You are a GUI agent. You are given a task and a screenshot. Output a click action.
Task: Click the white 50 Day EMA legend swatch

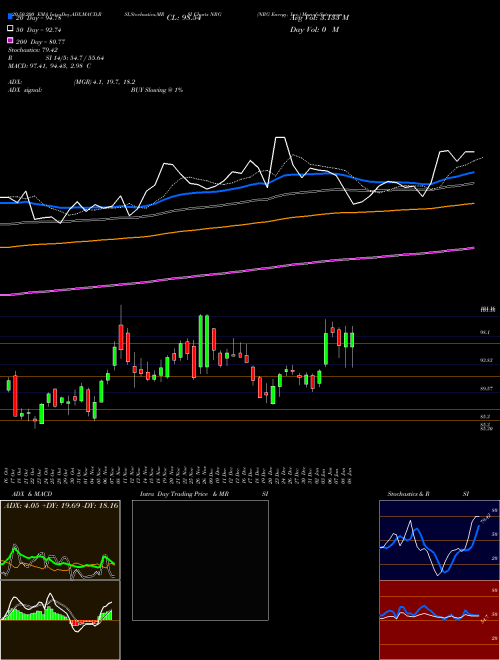coord(10,29)
